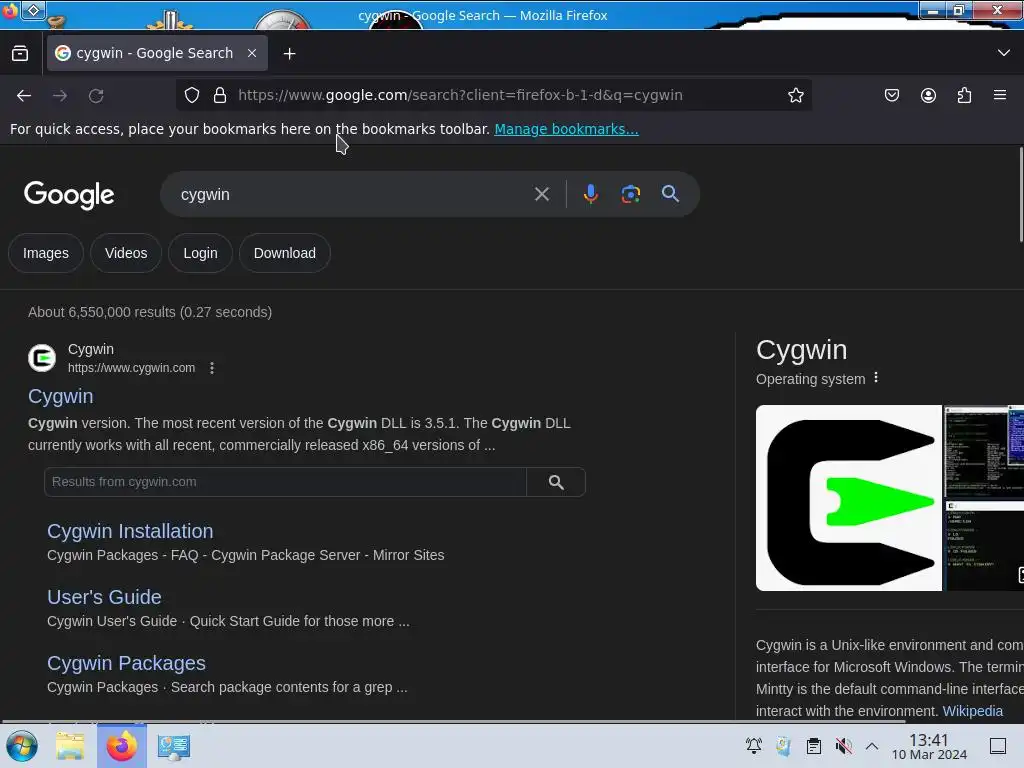Switch to Images results tab

pos(46,253)
